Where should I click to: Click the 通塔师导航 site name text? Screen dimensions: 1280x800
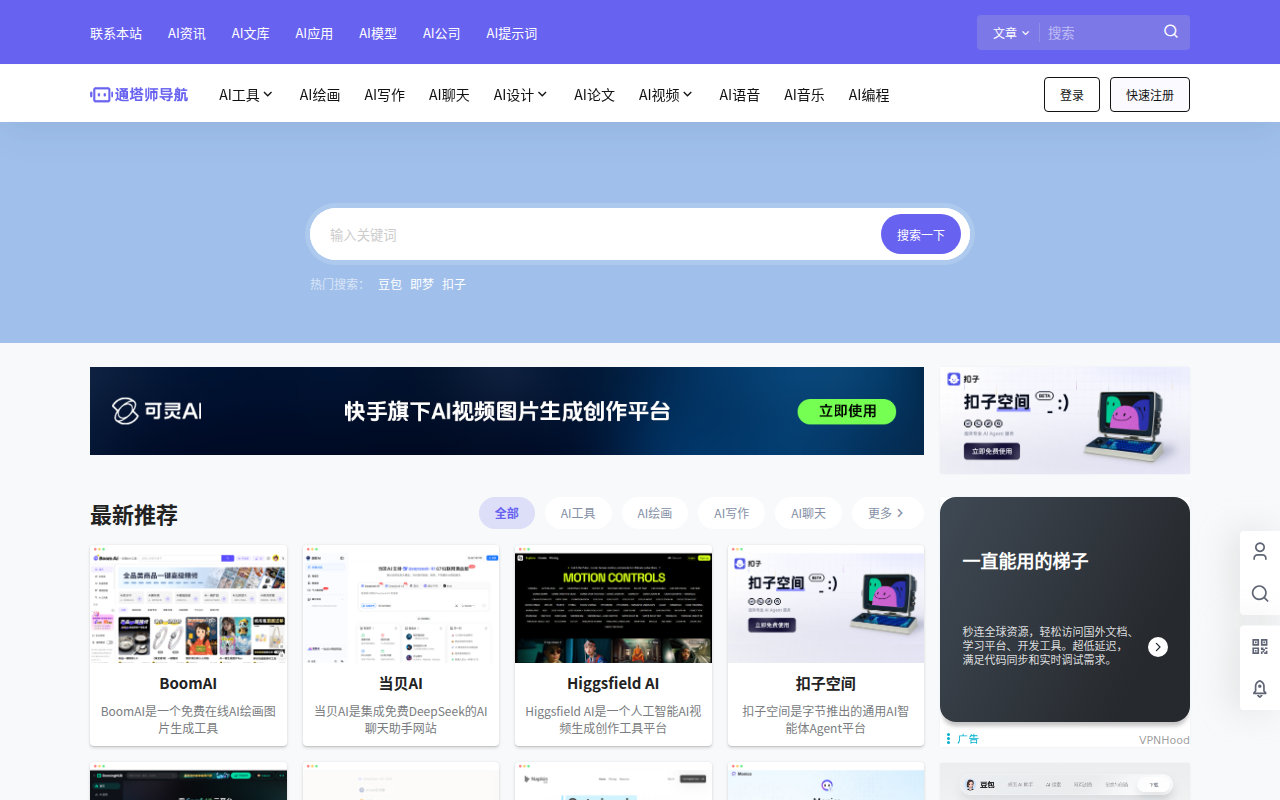coord(151,95)
